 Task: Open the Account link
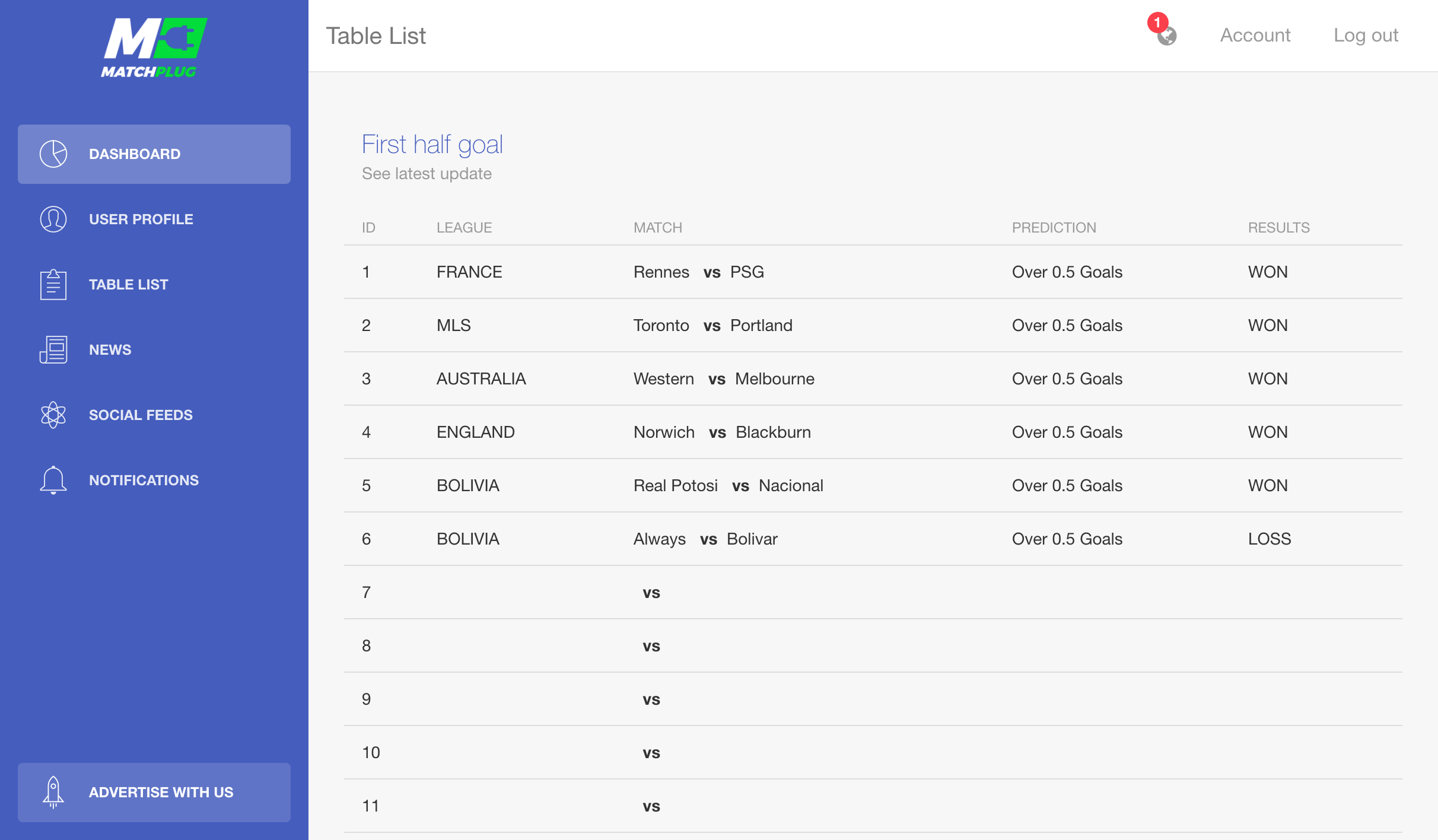(1255, 36)
